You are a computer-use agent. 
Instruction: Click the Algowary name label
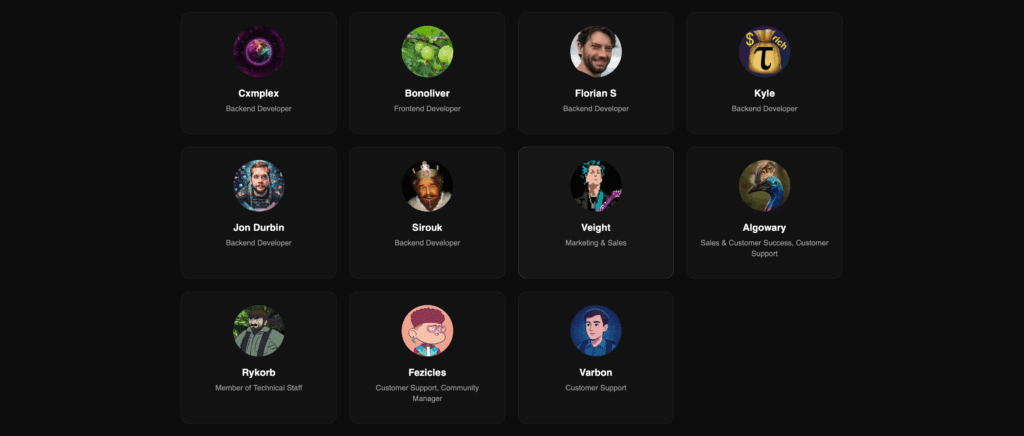(x=764, y=228)
